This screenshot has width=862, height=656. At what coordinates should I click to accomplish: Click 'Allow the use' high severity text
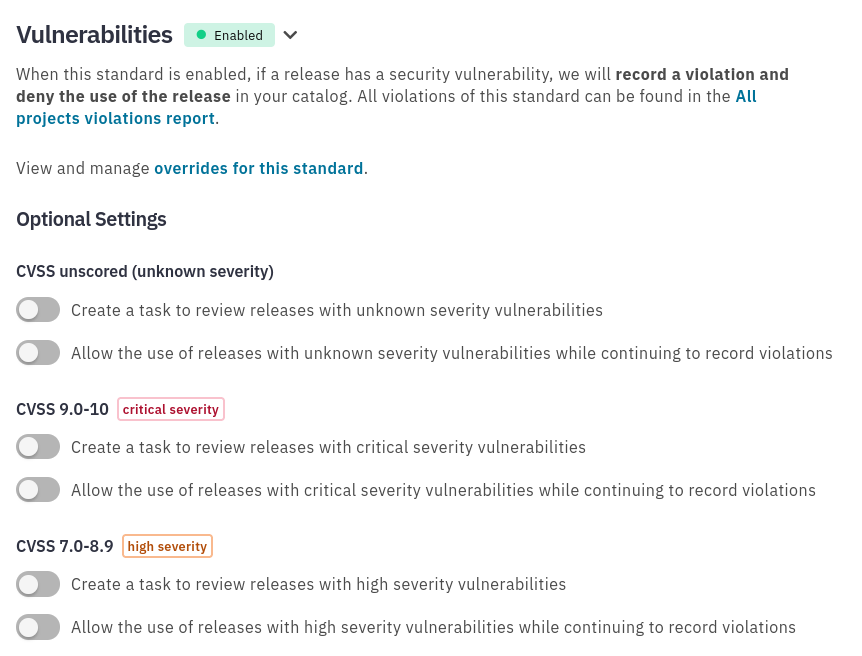(x=433, y=627)
